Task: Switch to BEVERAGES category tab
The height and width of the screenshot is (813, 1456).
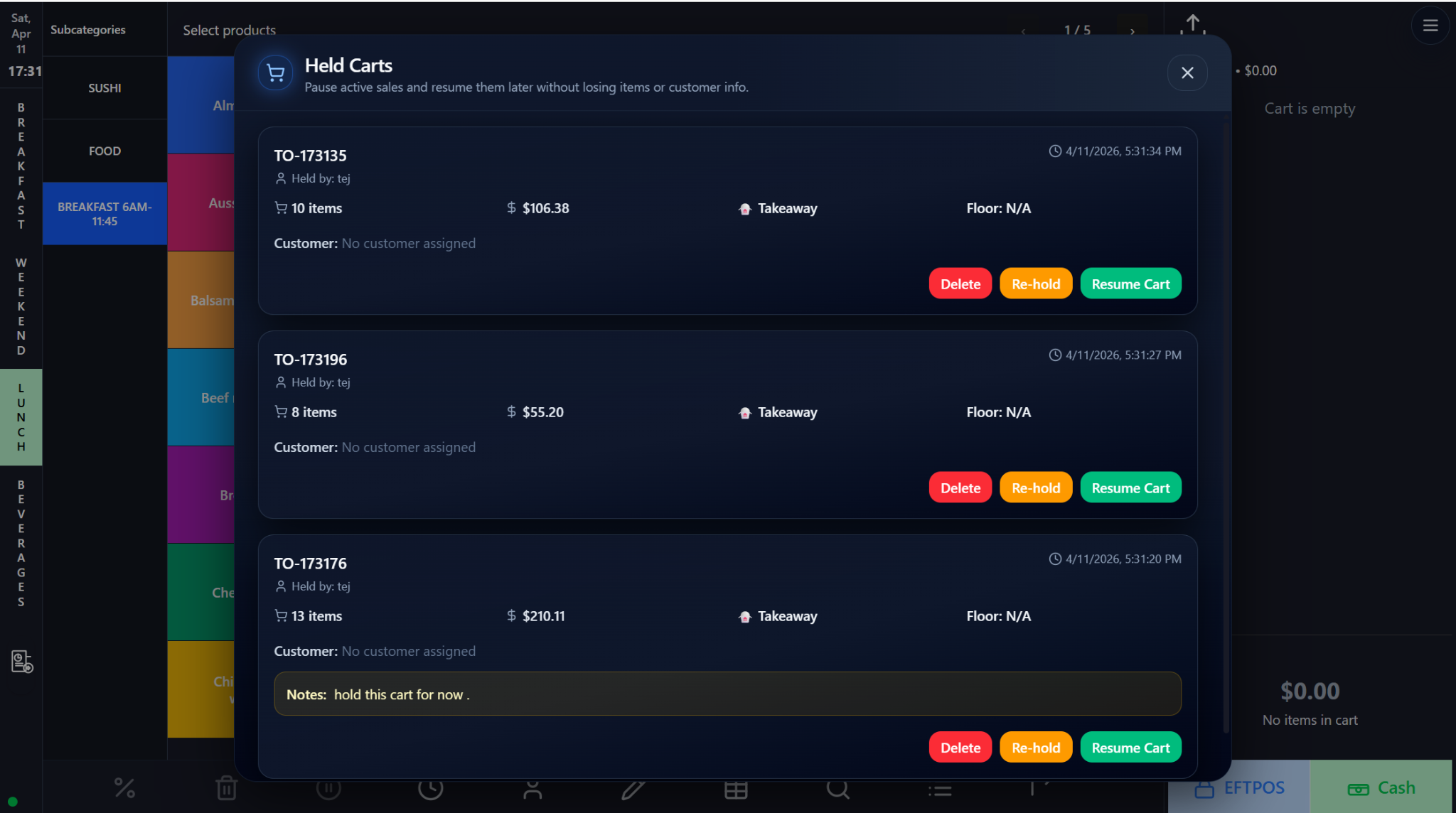Action: 21,543
